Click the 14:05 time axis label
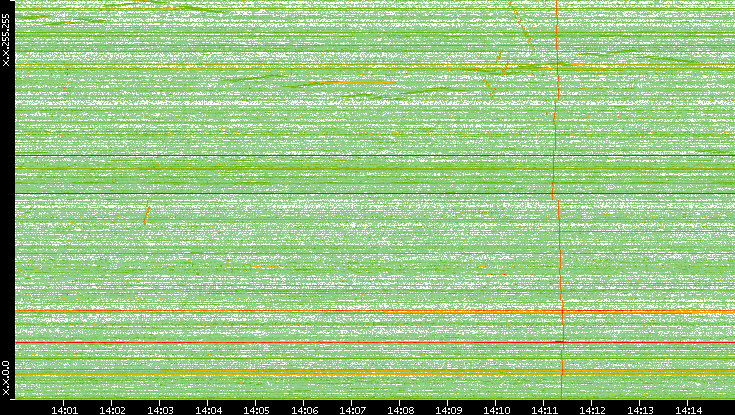Viewport: 735px width, 415px height. (x=256, y=410)
